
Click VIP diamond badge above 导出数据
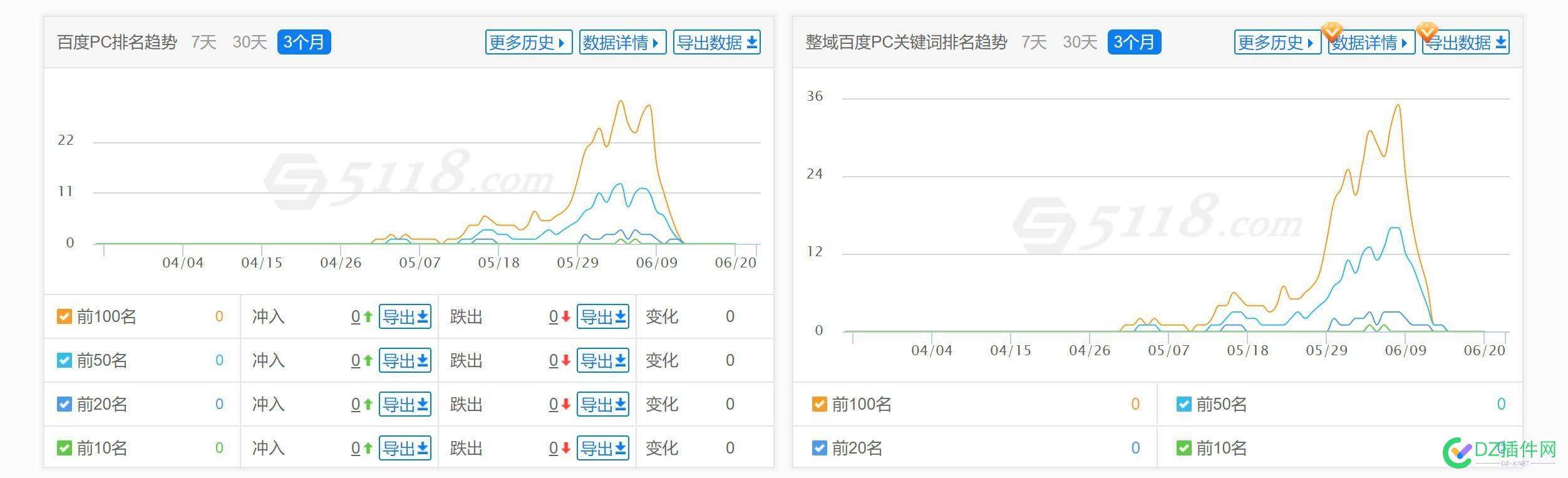point(1426,31)
